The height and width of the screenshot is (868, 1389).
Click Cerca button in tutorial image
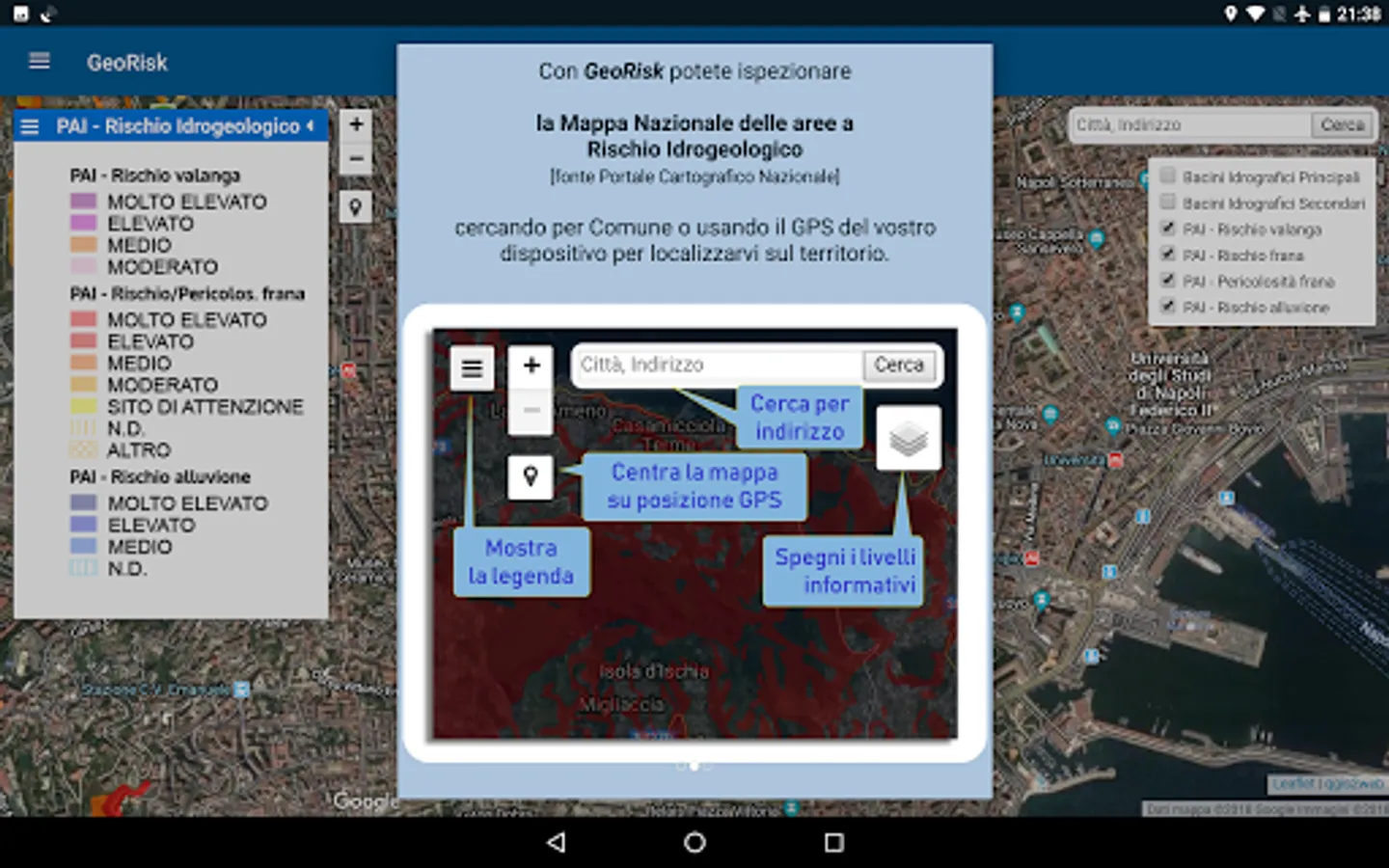pyautogui.click(x=899, y=365)
